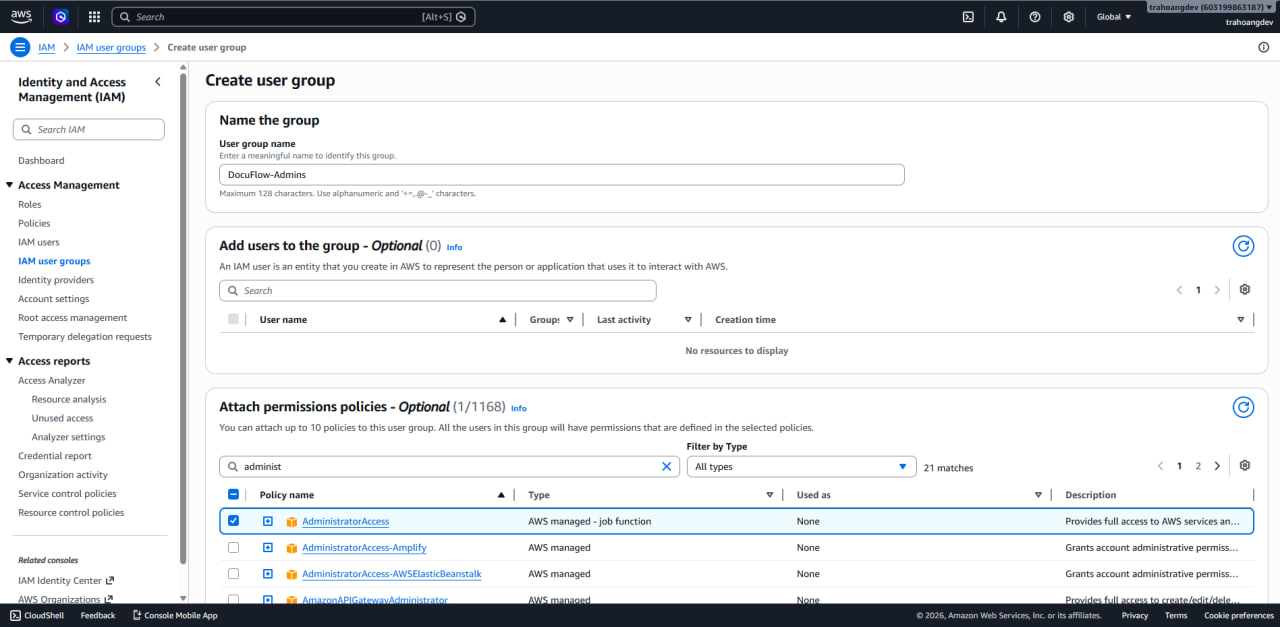Open Roles in IAM sidebar

[x=30, y=205]
